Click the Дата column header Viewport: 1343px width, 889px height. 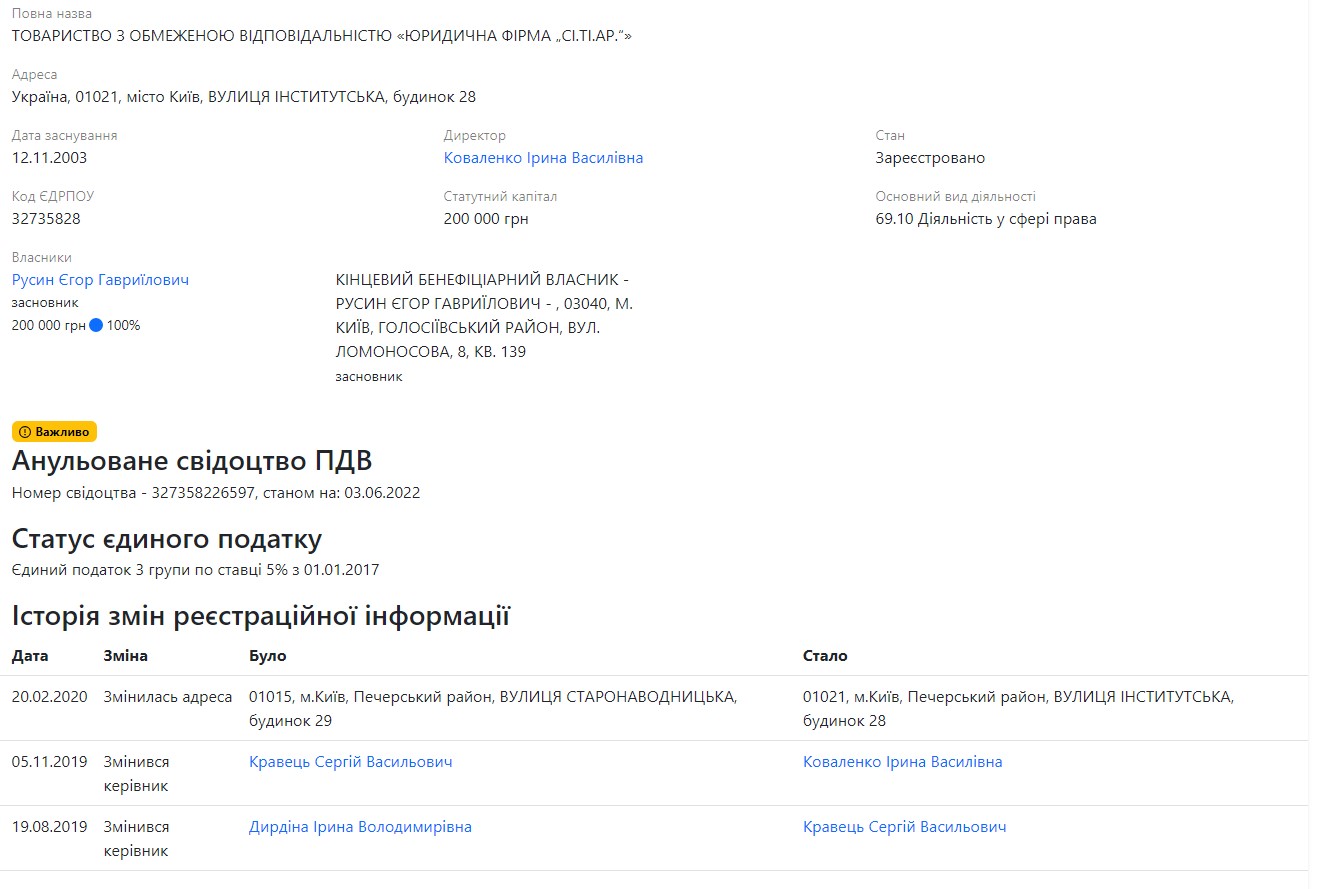pyautogui.click(x=30, y=656)
